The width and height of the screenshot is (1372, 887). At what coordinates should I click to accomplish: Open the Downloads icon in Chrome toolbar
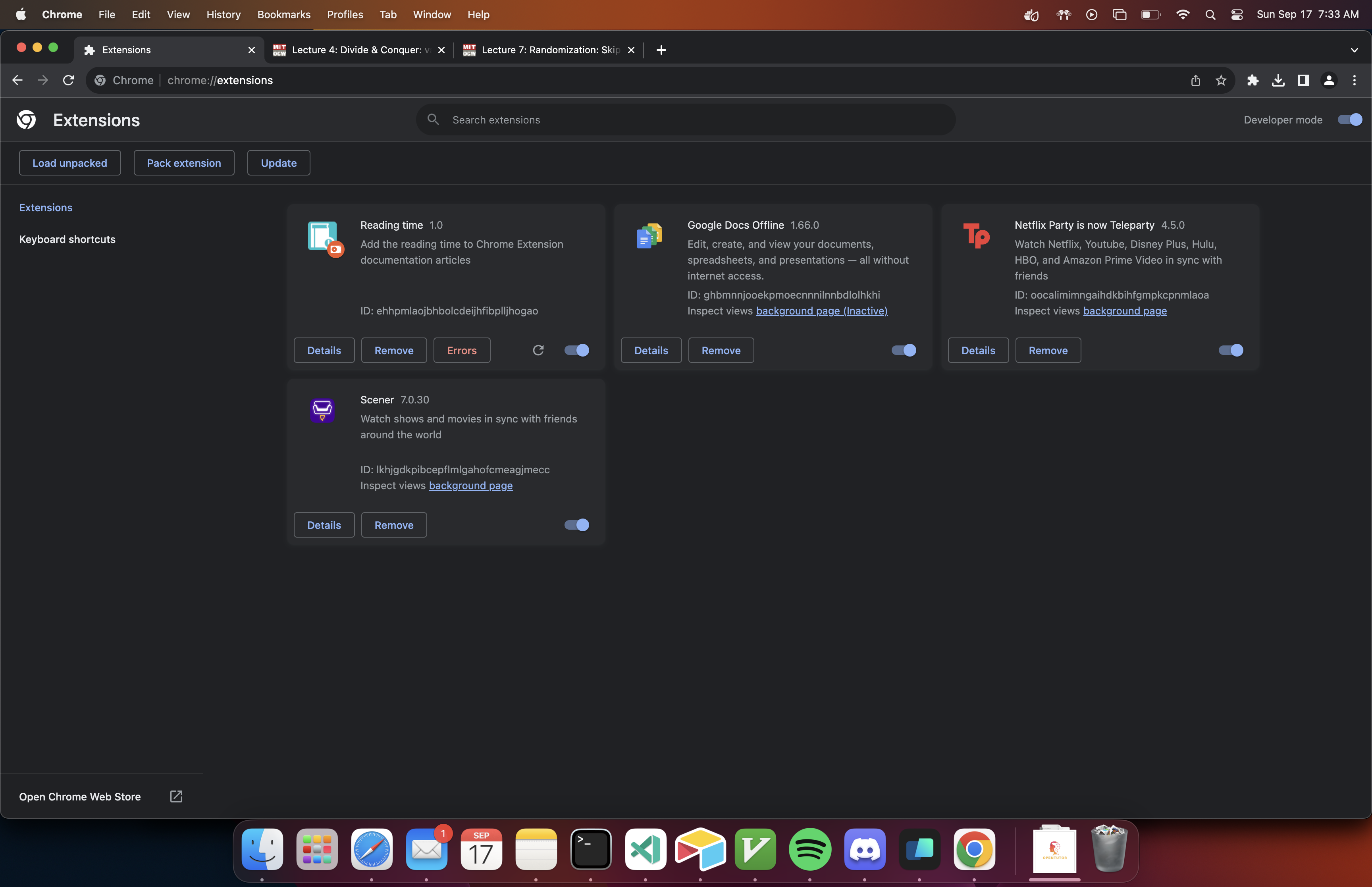click(x=1278, y=80)
